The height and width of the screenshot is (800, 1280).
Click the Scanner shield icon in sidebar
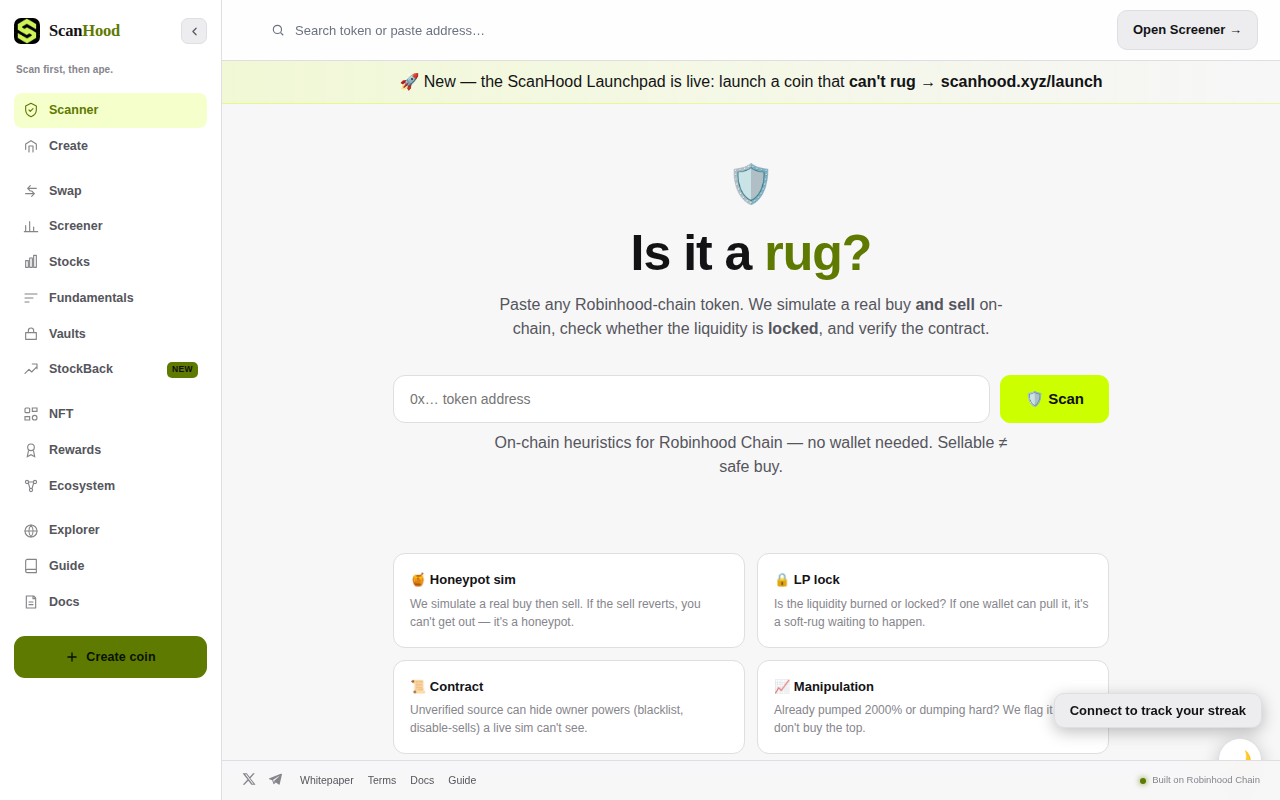click(31, 110)
